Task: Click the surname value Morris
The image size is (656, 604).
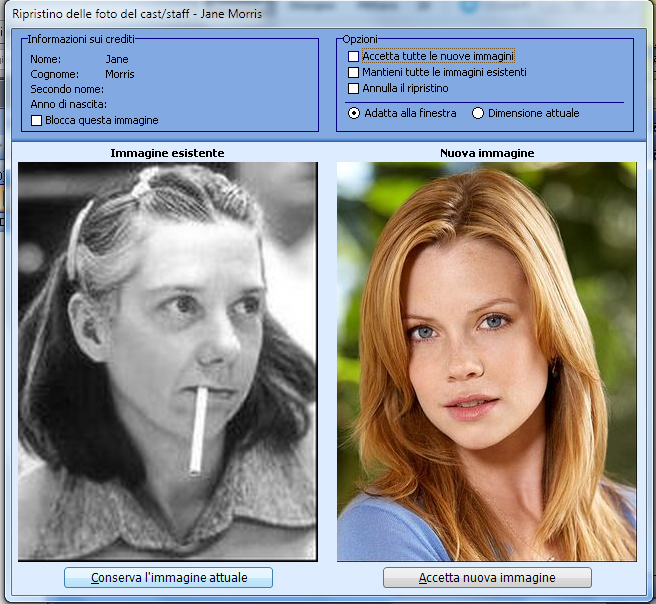Action: (120, 74)
